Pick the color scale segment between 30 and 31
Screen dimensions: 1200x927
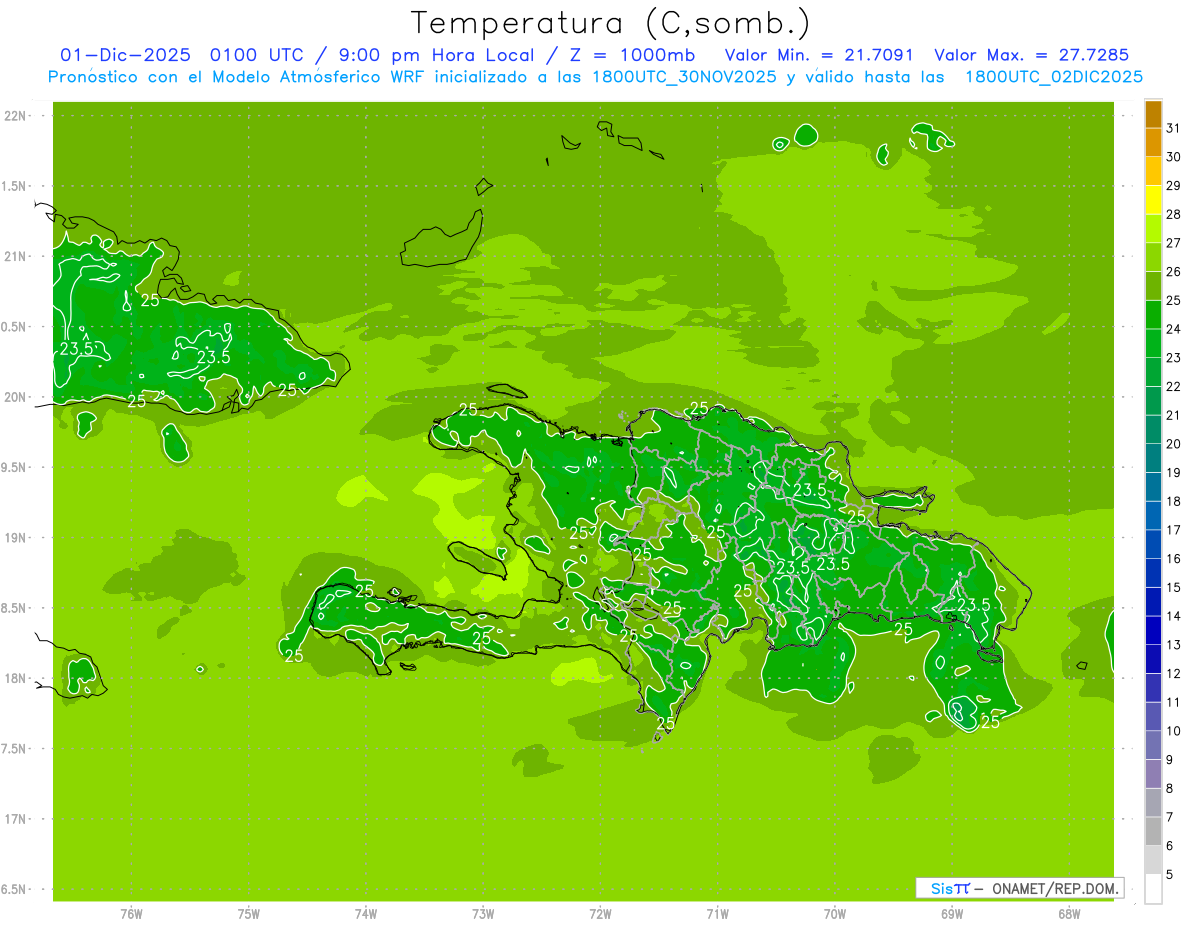[1153, 142]
